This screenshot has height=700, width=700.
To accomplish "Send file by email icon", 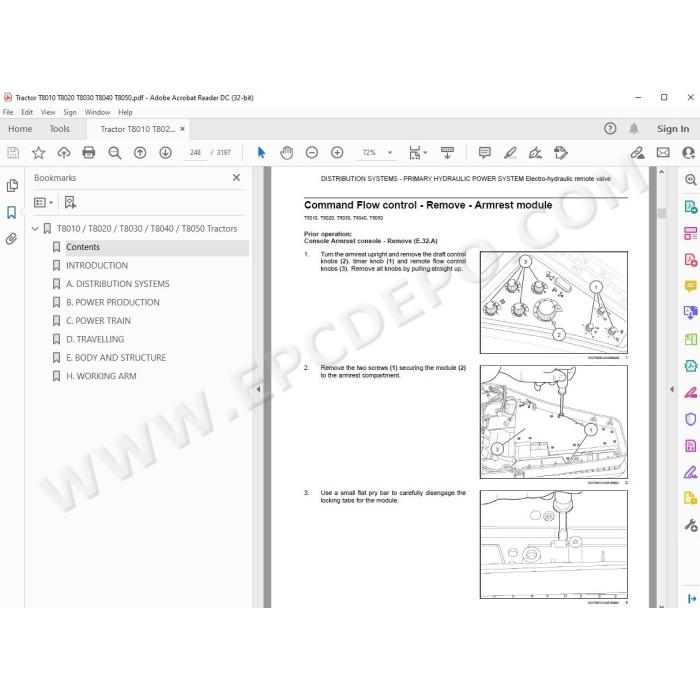I will 663,153.
